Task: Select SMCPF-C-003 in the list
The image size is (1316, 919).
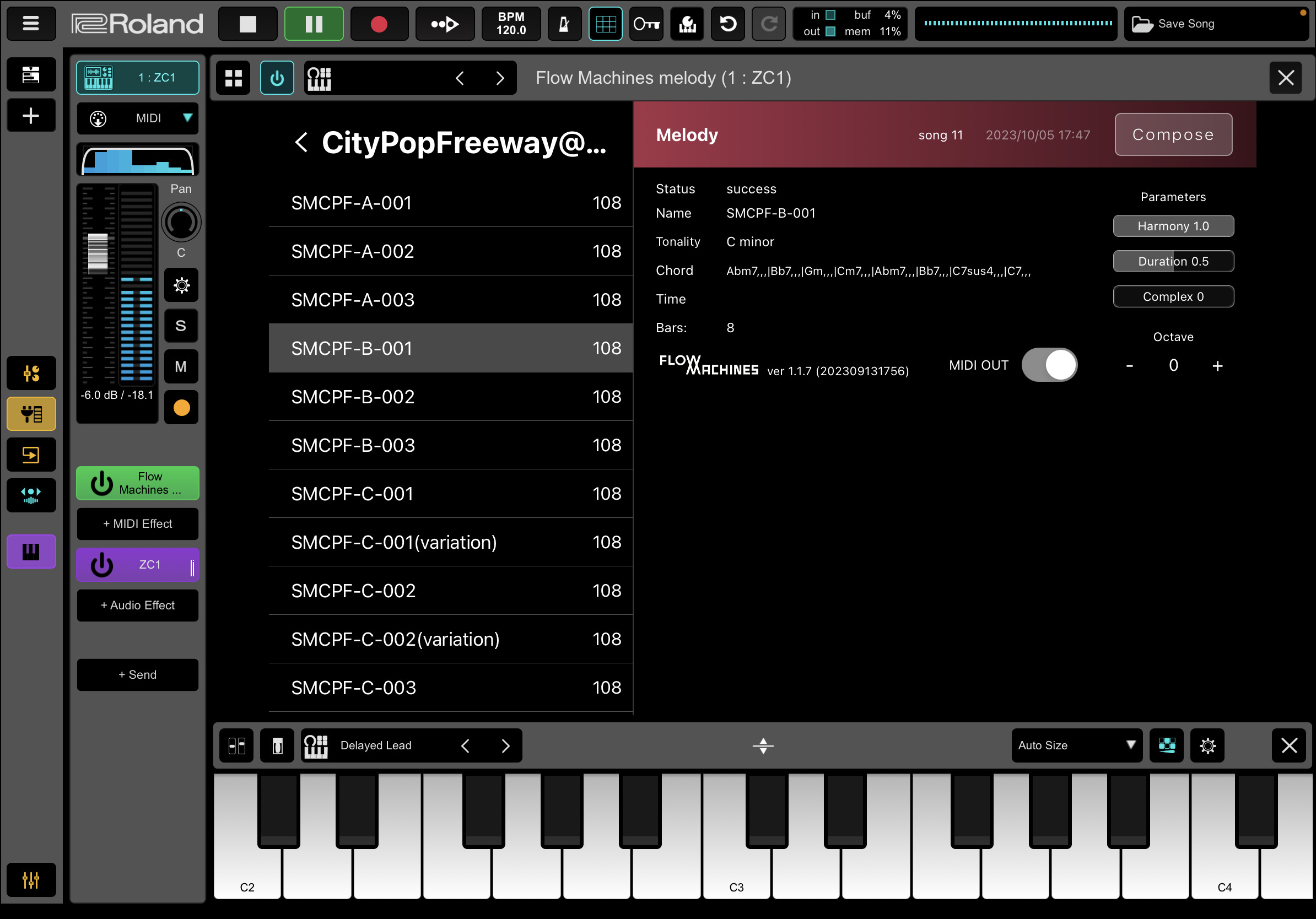Action: click(x=450, y=688)
